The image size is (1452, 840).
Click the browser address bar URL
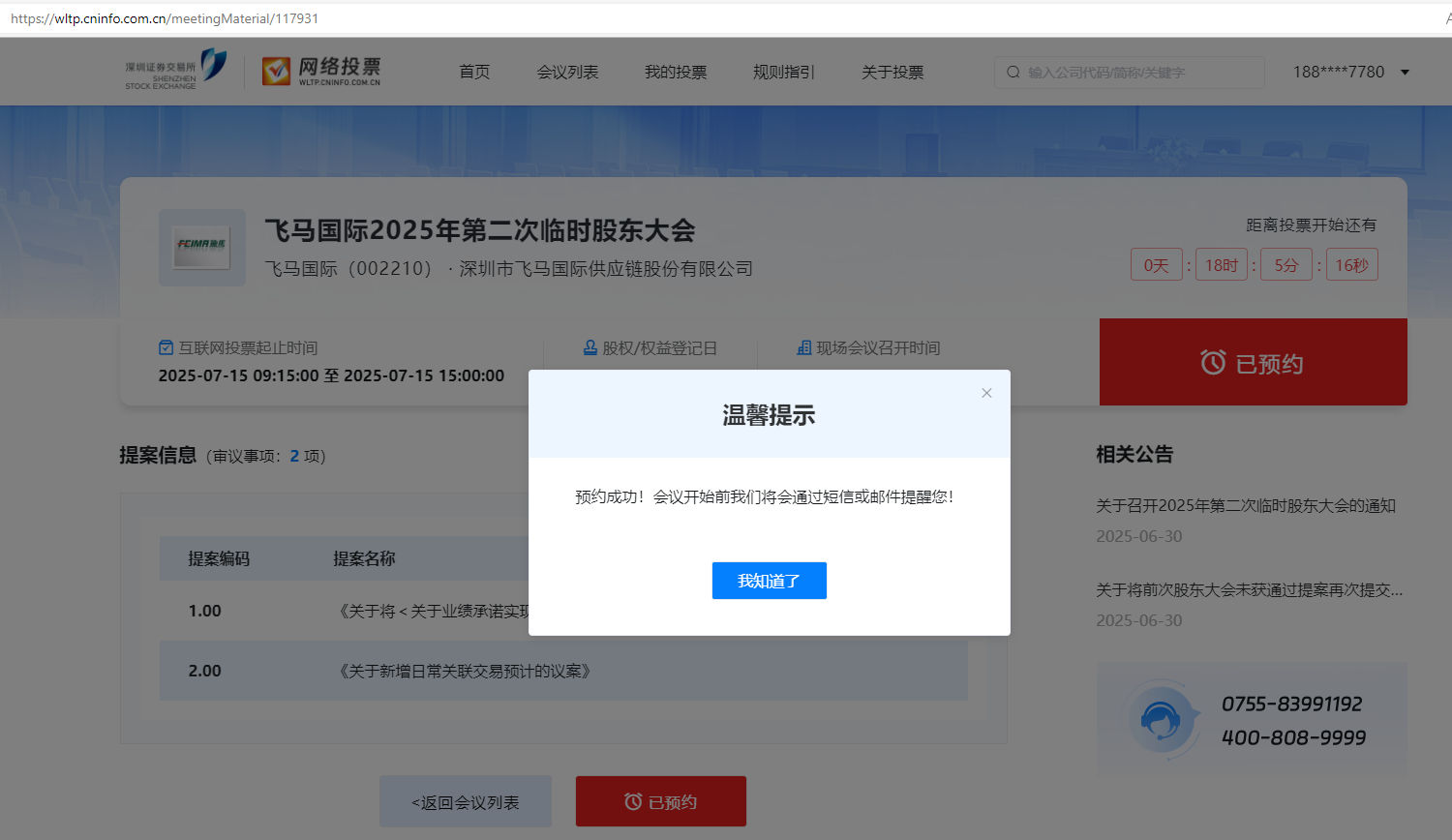click(x=165, y=18)
